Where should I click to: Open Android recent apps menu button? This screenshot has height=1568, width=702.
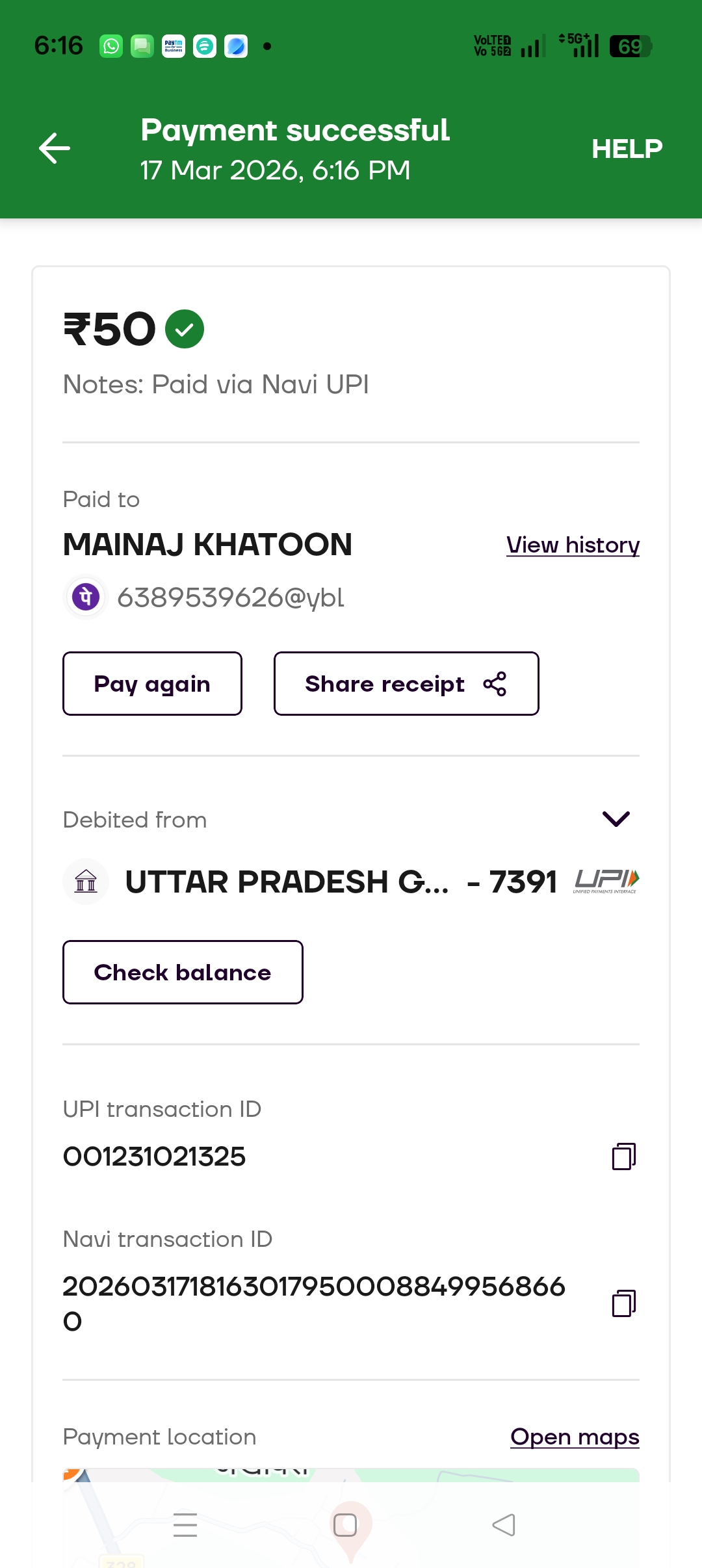pos(185,1525)
